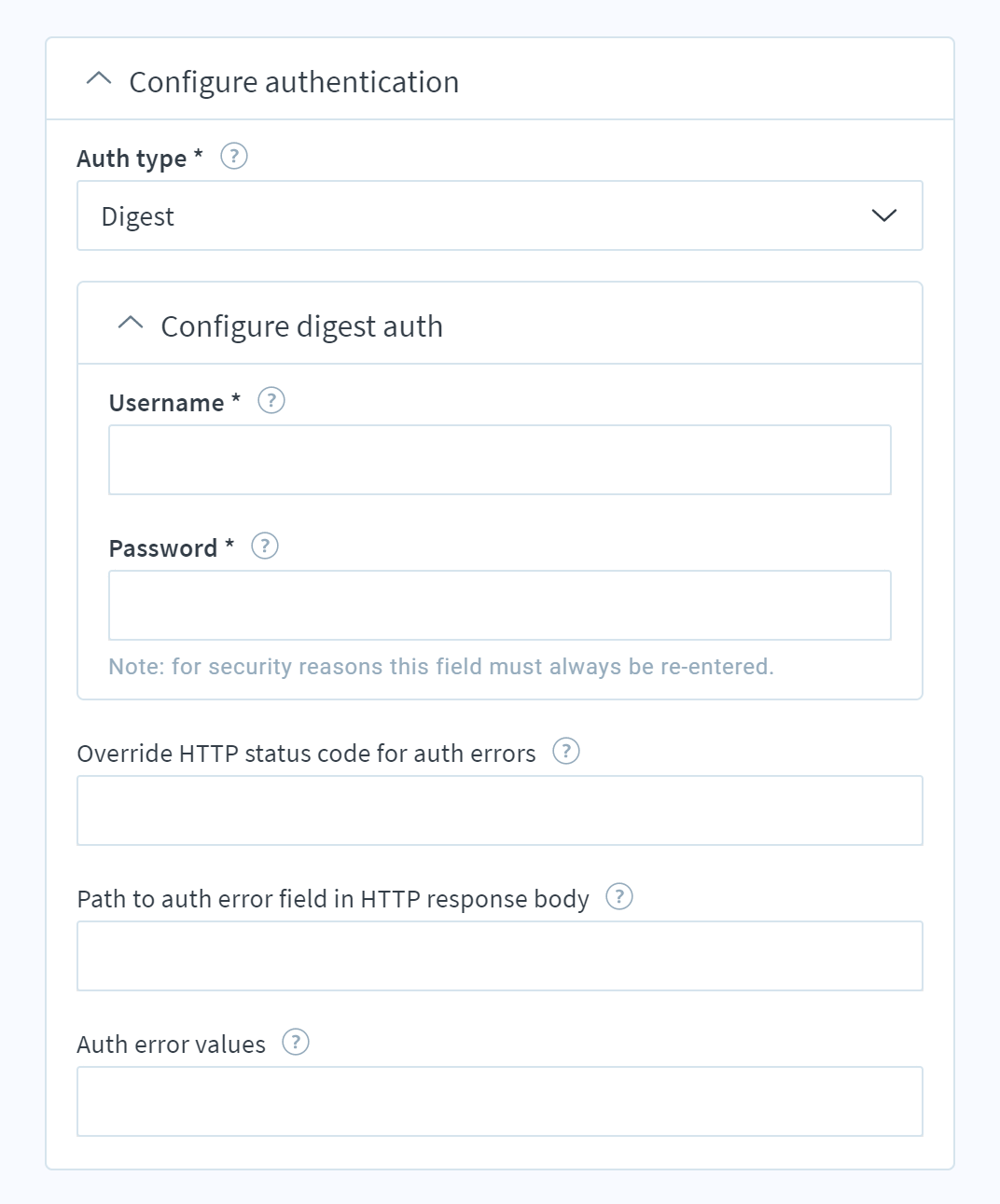Click the Auth error values input box

click(x=500, y=1101)
